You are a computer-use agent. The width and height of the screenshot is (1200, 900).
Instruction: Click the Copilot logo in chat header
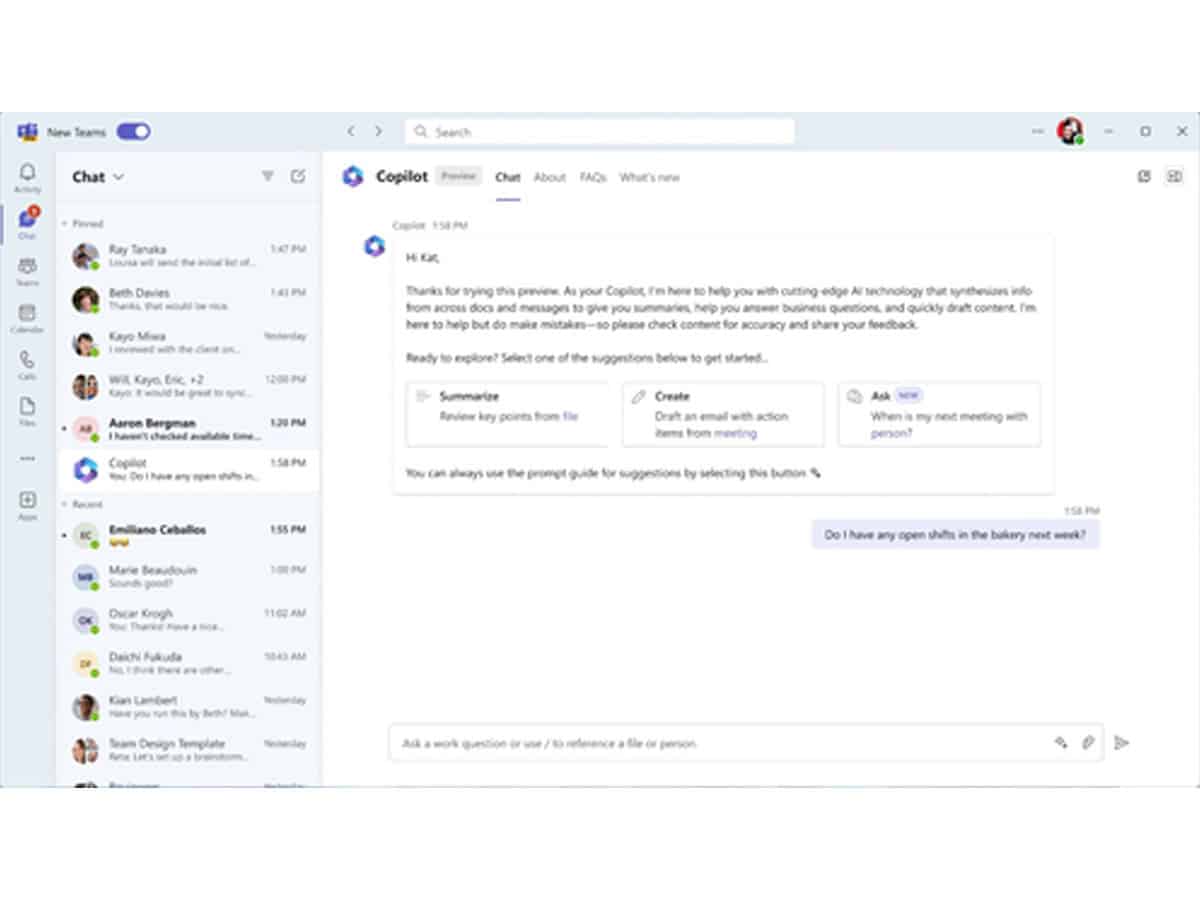click(x=352, y=177)
